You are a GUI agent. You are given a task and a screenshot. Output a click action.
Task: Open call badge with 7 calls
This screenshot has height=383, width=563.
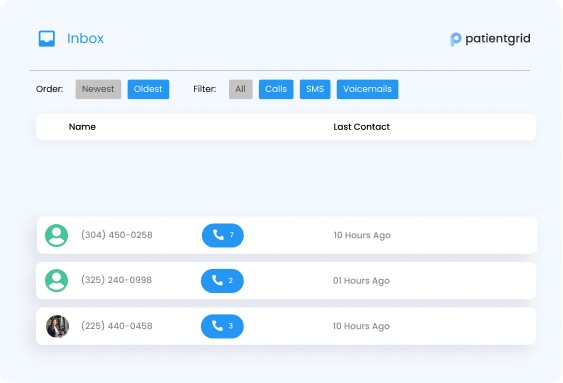[223, 235]
